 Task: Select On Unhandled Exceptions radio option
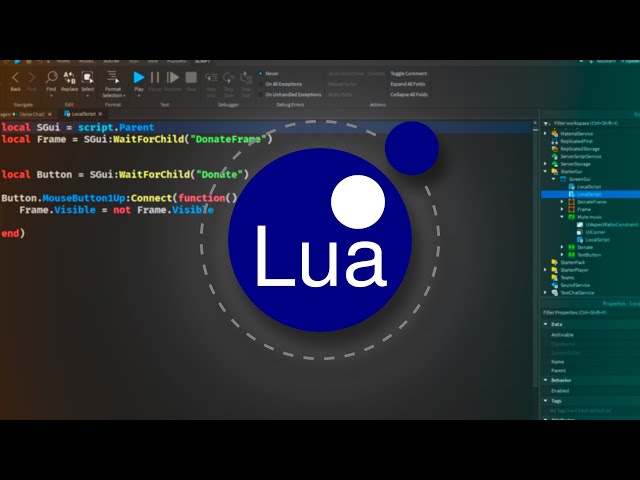click(290, 95)
